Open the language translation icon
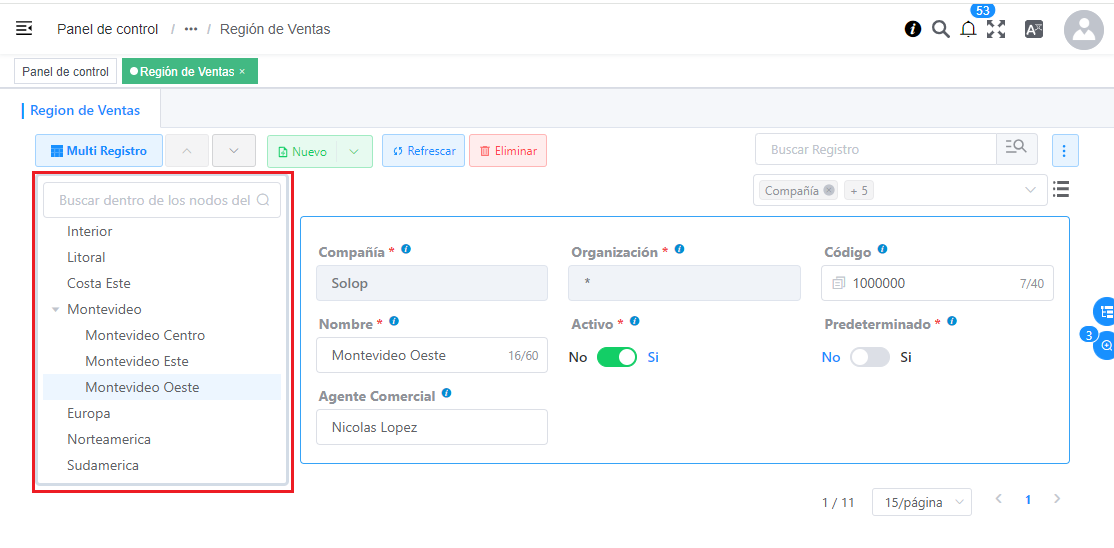The height and width of the screenshot is (548, 1114). pyautogui.click(x=1034, y=29)
